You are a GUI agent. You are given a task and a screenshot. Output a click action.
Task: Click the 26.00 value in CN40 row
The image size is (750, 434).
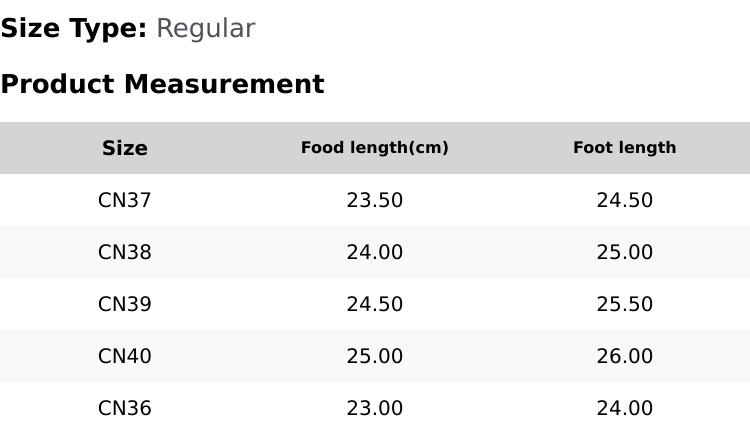click(625, 356)
